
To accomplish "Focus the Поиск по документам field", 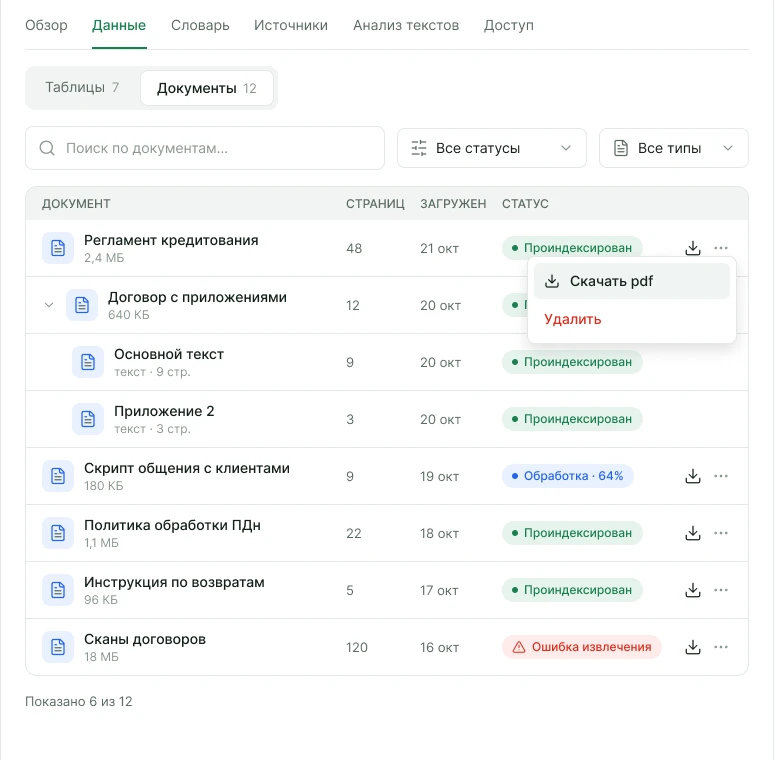I will [205, 148].
